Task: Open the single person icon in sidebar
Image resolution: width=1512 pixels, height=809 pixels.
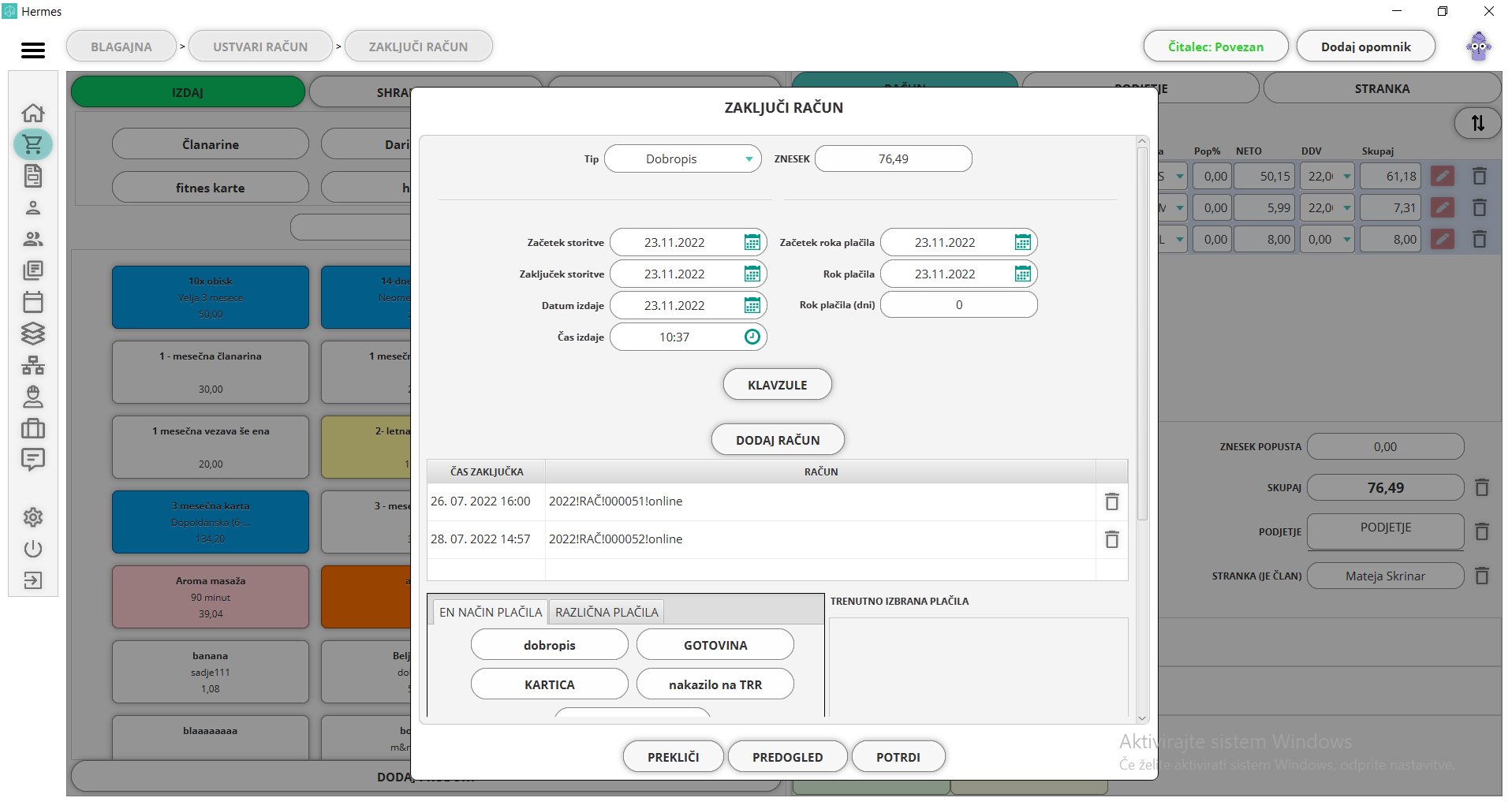Action: 33,207
